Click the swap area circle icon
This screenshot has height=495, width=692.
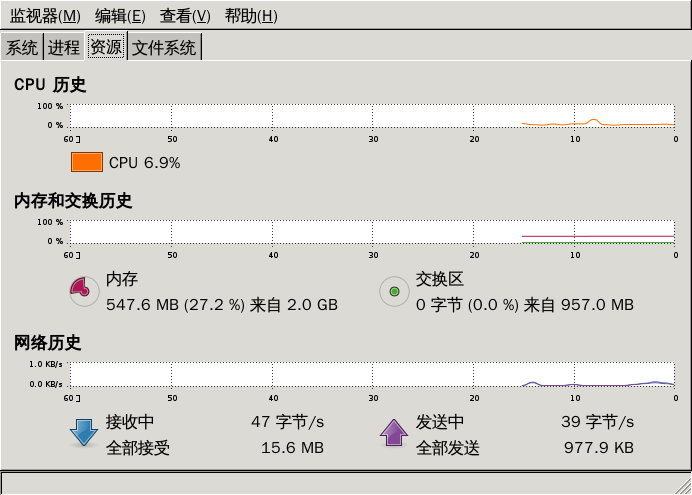[x=394, y=291]
